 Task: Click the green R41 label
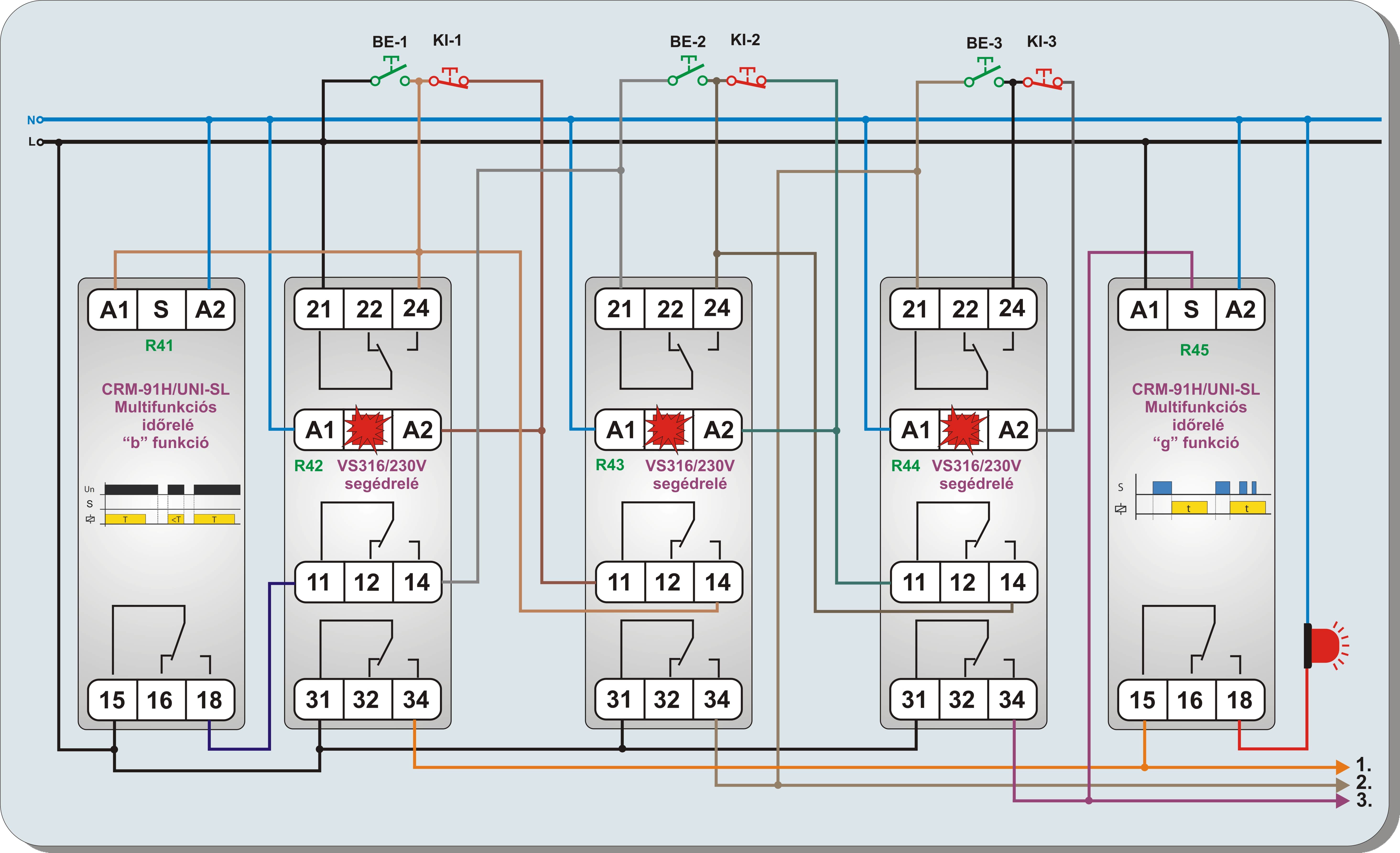159,345
